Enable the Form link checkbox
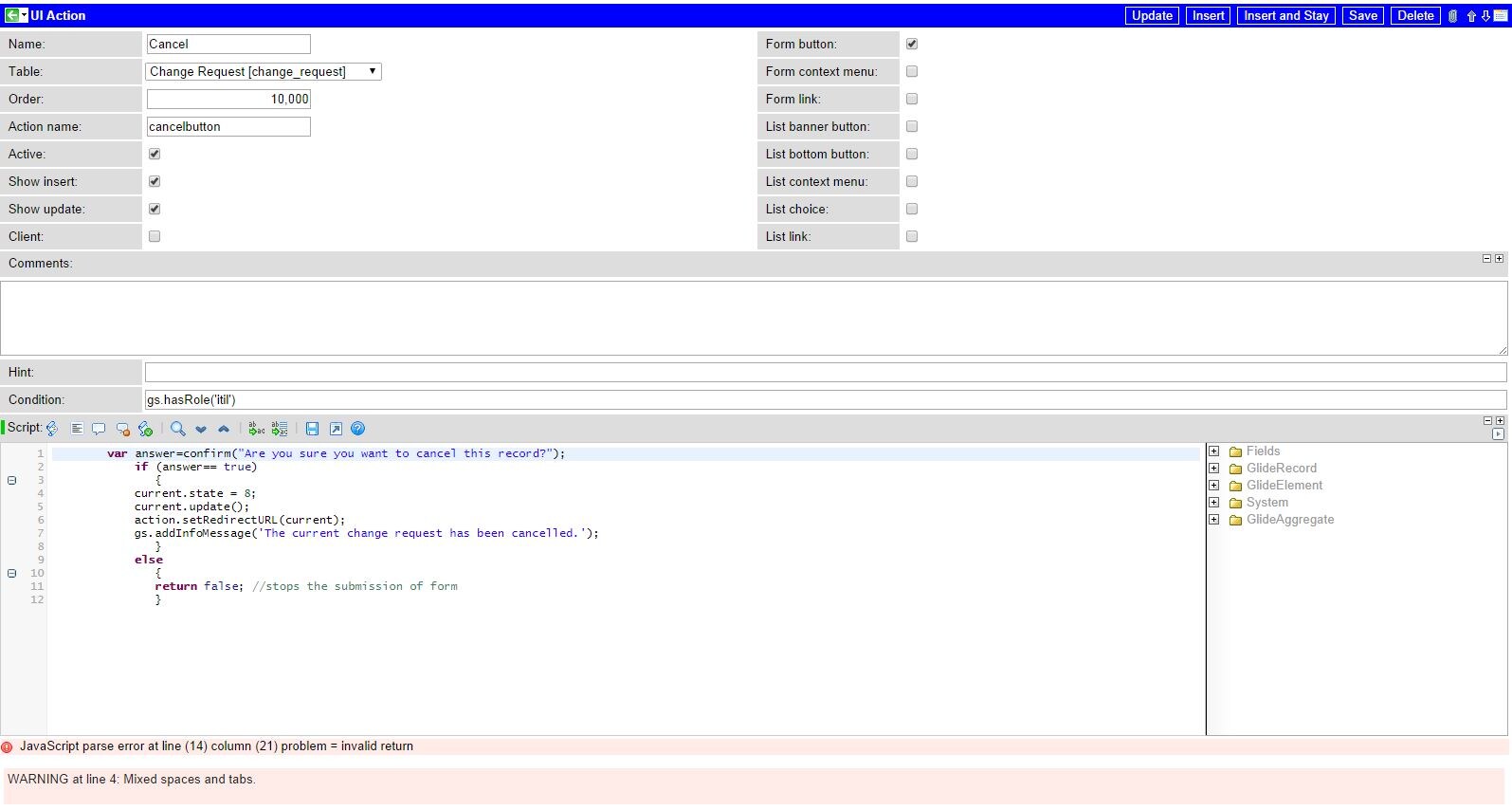 912,99
